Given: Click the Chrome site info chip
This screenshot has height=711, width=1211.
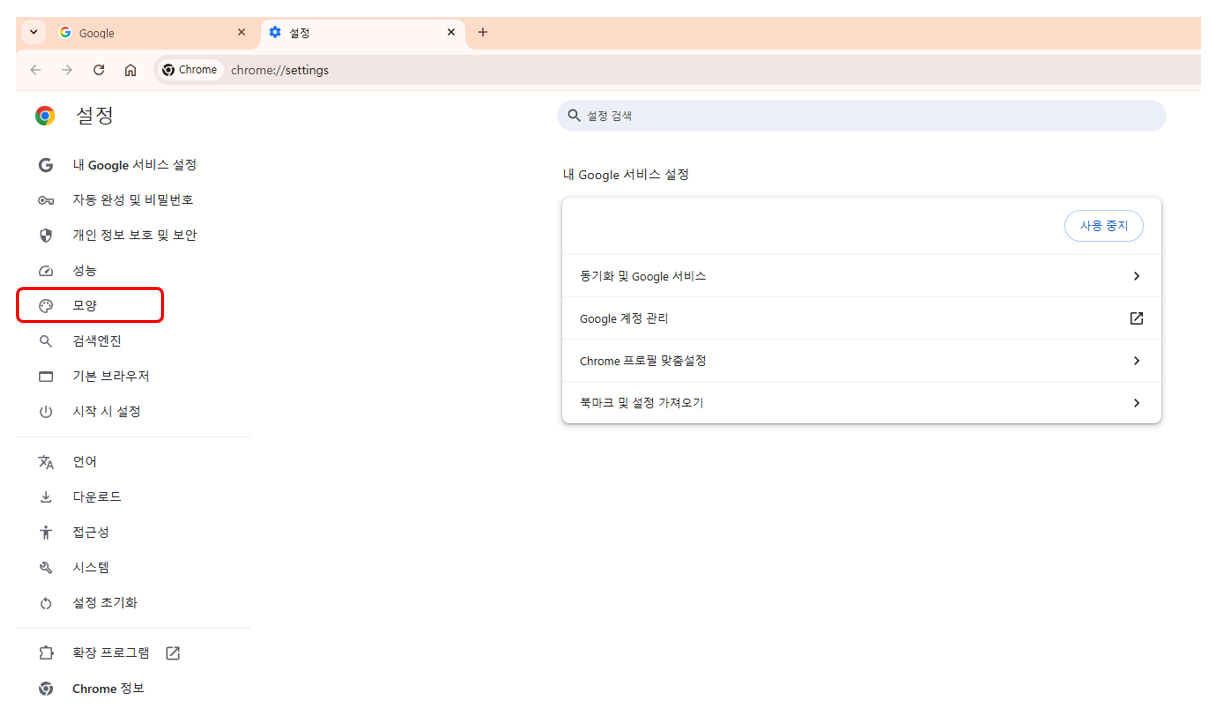Looking at the screenshot, I should (x=189, y=70).
